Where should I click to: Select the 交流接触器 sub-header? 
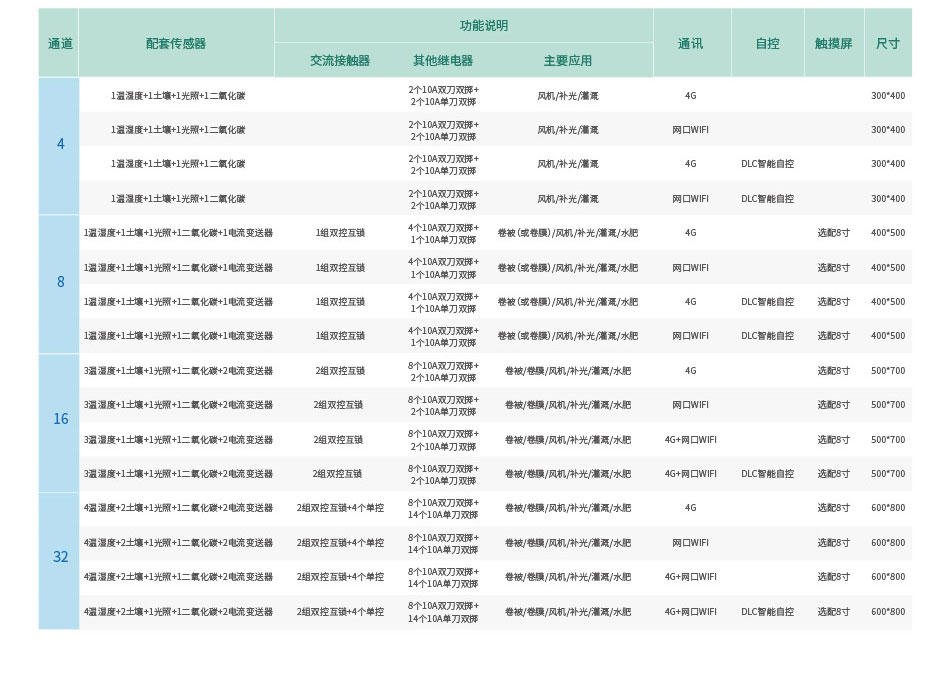click(x=339, y=60)
